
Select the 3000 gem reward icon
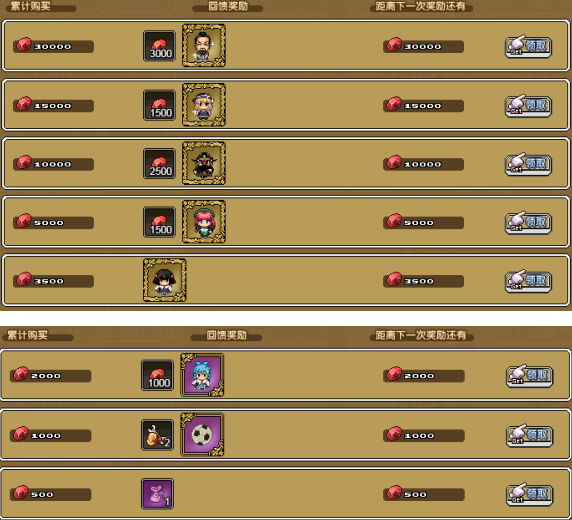[x=159, y=46]
